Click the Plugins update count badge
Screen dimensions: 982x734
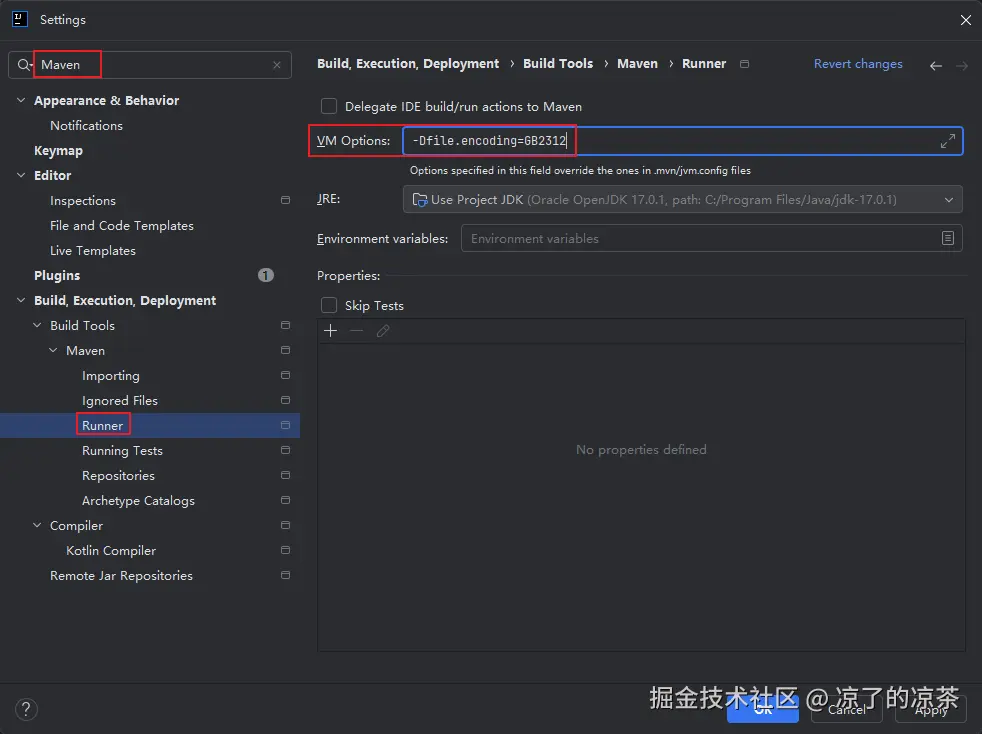[x=266, y=276]
